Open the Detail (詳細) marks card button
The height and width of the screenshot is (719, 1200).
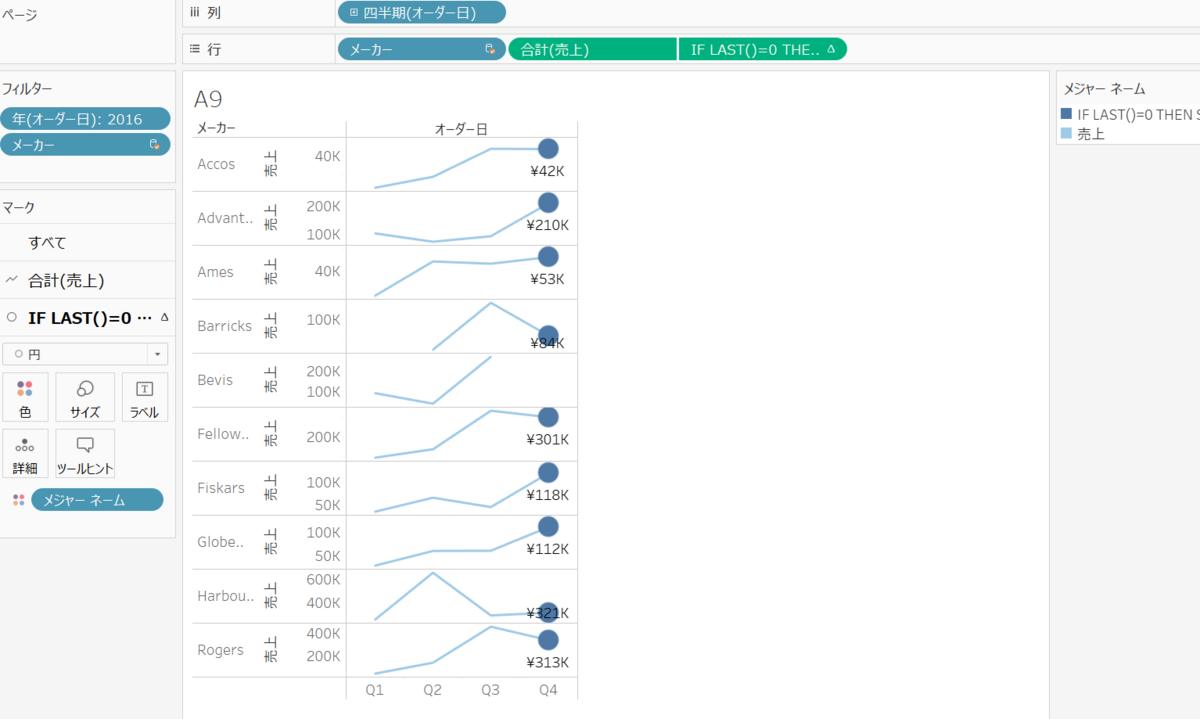[25, 453]
